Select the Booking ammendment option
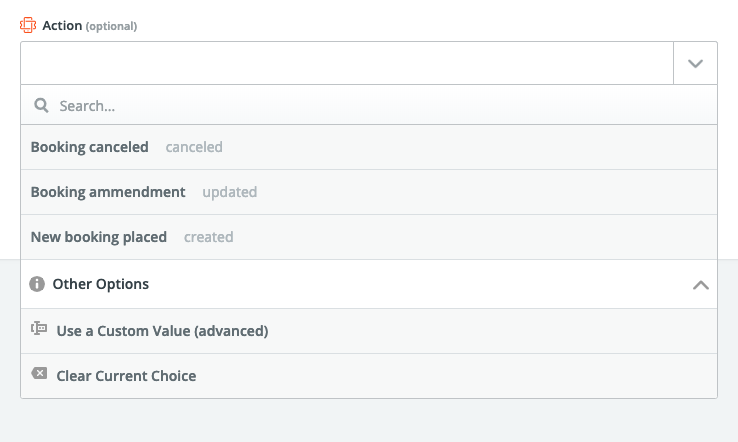738x442 pixels. (369, 192)
